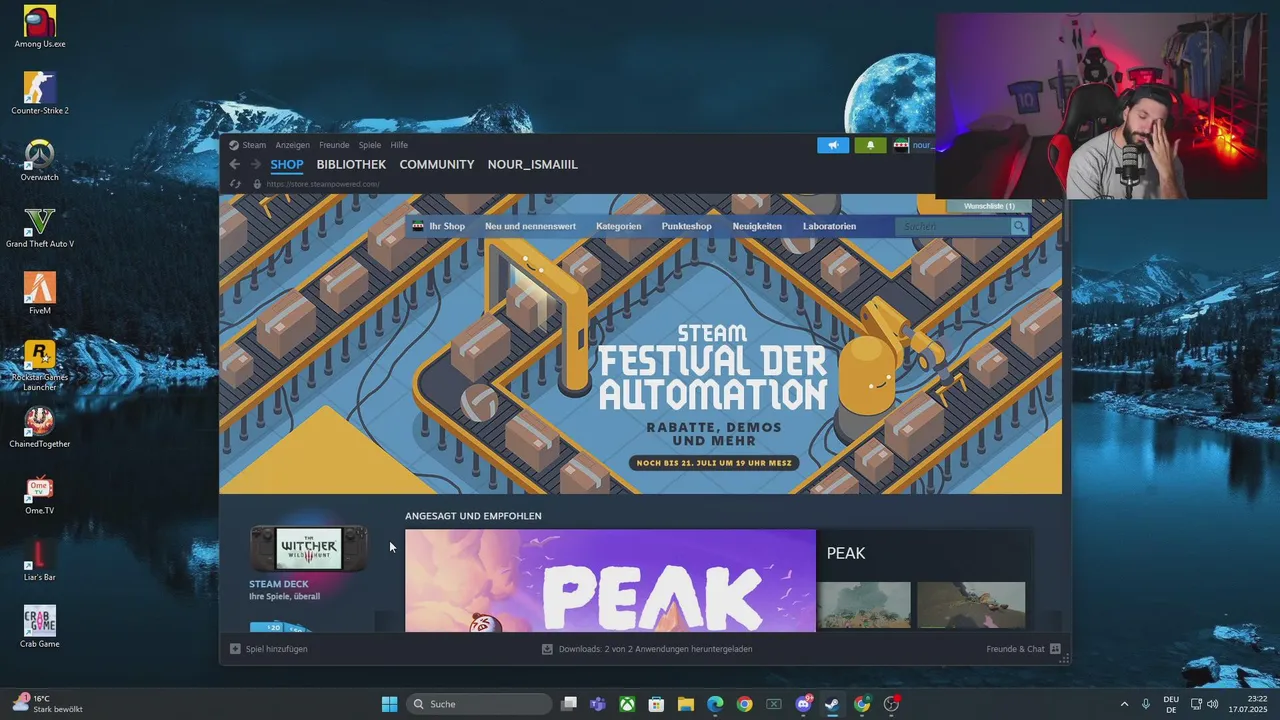Switch to the SHOP tab

pyautogui.click(x=287, y=165)
